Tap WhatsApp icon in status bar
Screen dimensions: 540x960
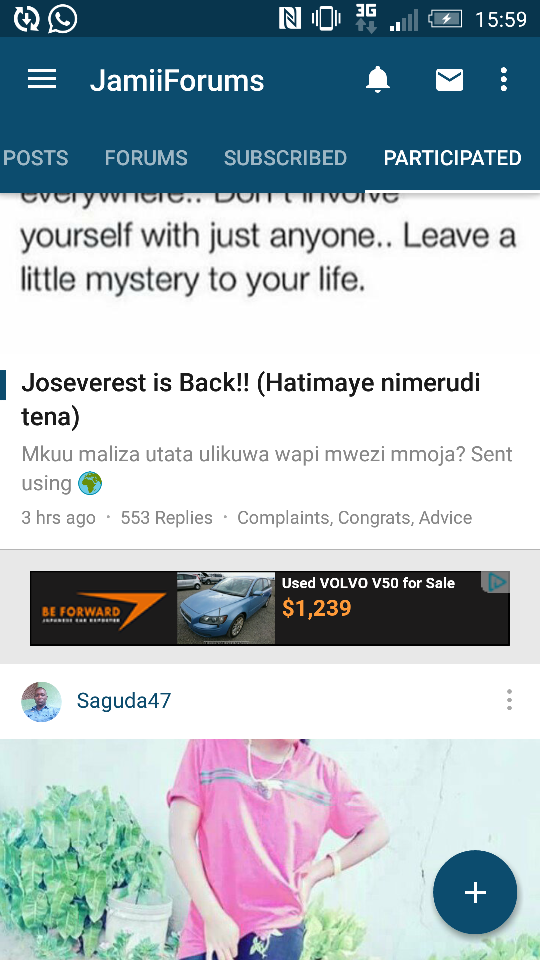(63, 18)
